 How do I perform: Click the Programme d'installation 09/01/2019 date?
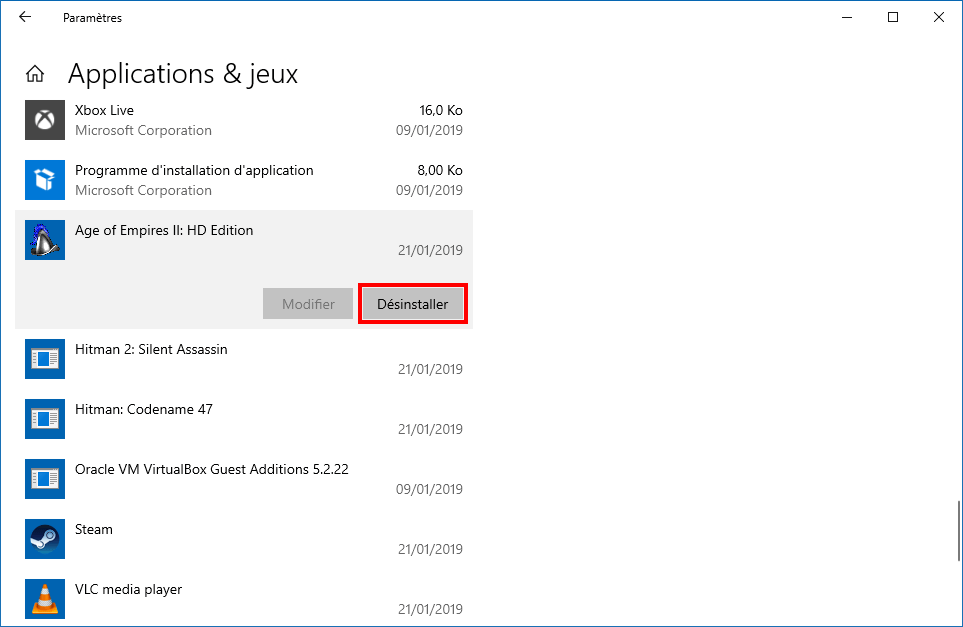click(429, 190)
